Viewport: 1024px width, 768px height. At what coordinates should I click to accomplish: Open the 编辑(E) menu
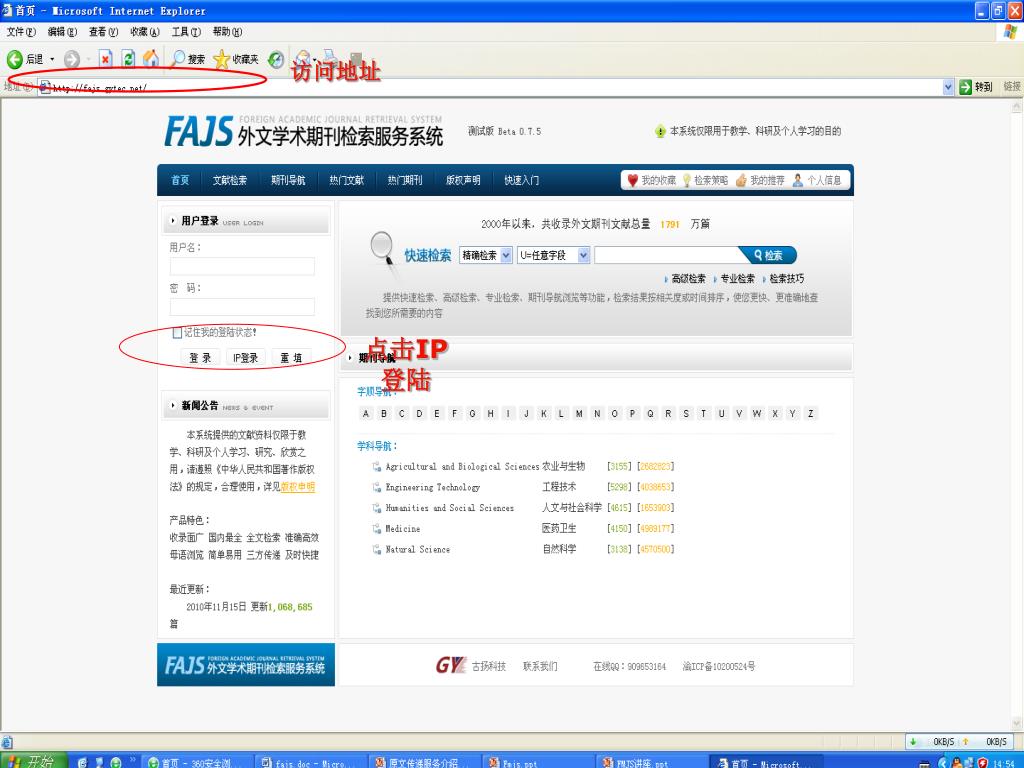click(62, 31)
